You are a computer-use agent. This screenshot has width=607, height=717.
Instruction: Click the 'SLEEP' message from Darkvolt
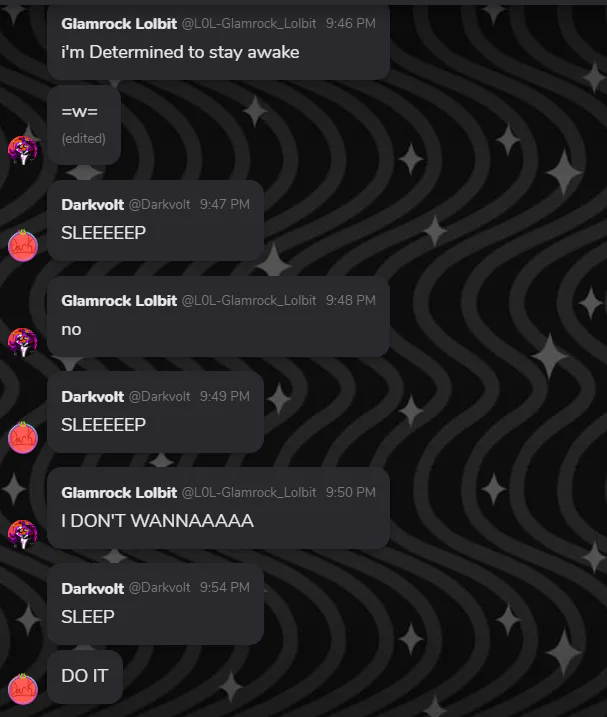(x=88, y=617)
